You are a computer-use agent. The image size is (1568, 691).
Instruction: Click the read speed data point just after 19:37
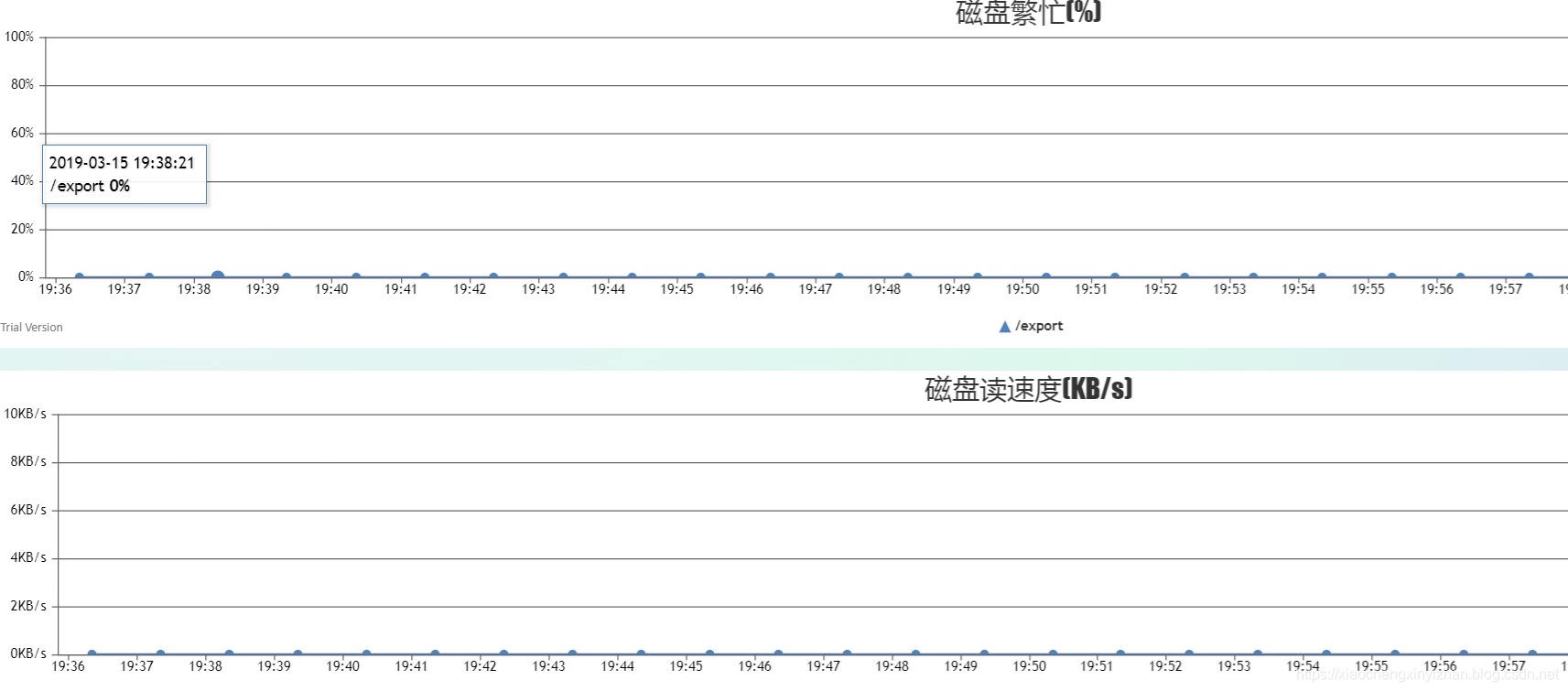coord(160,653)
